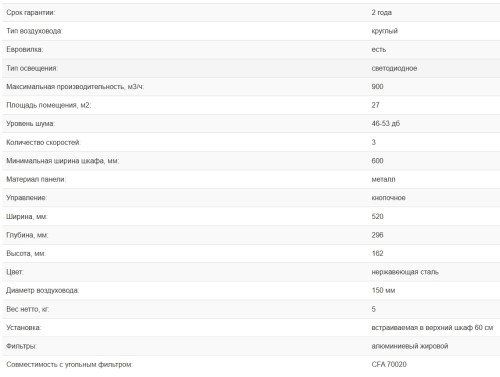500x377 pixels.
Task: Click the 'Срок гарантии' row label
Action: coord(31,13)
